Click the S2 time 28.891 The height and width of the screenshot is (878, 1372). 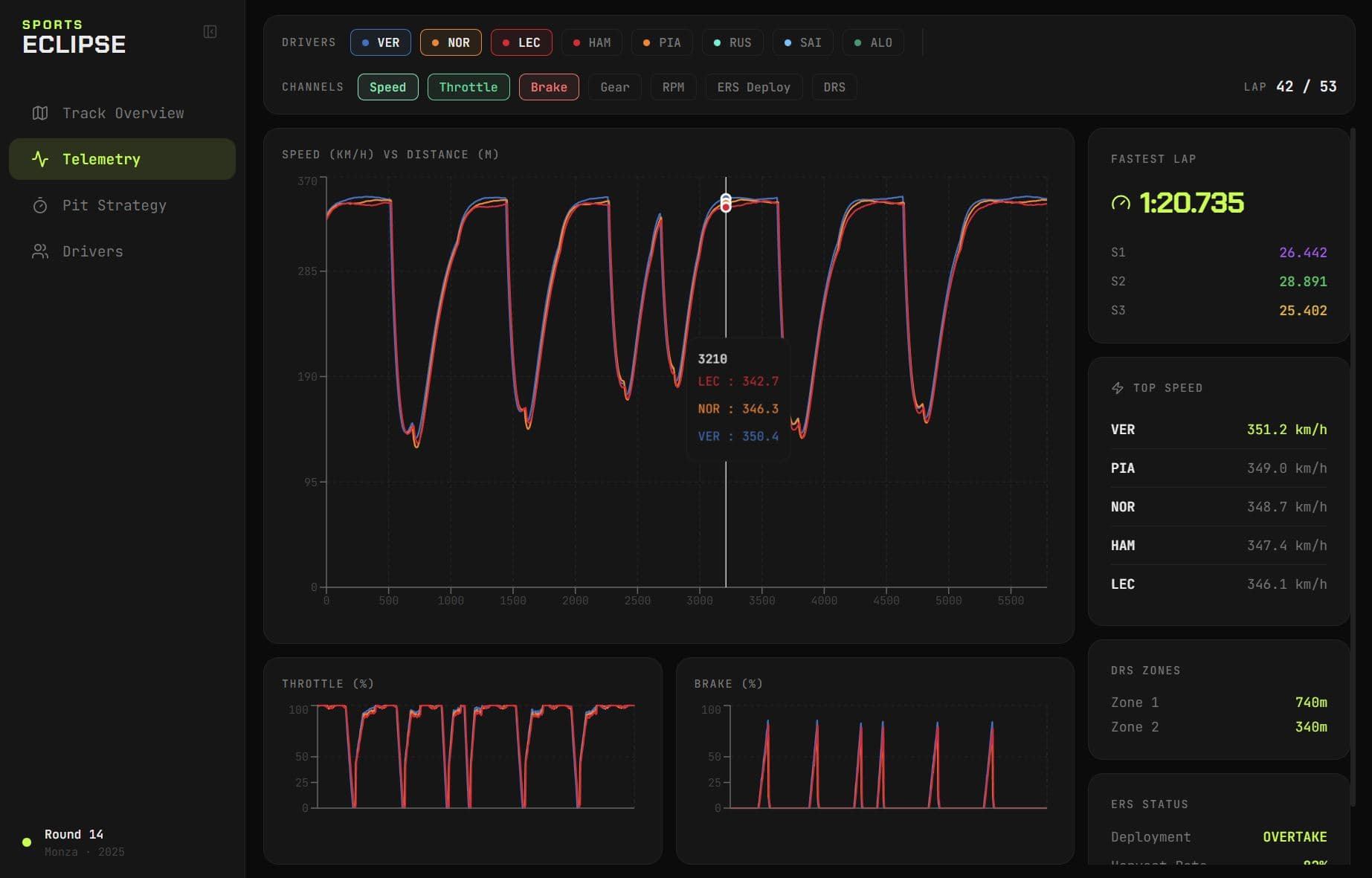(x=1303, y=282)
